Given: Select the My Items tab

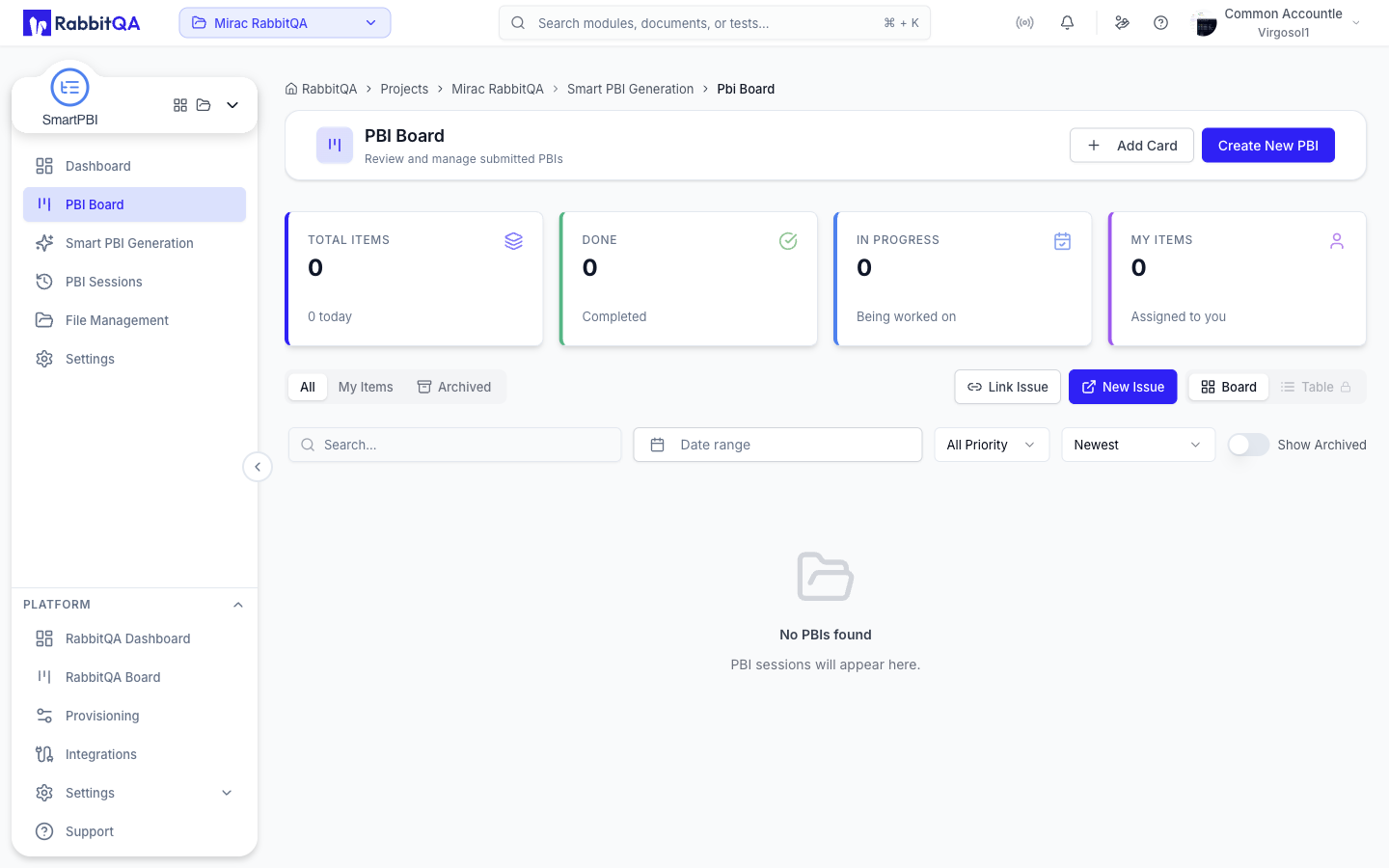Looking at the screenshot, I should pos(366,387).
